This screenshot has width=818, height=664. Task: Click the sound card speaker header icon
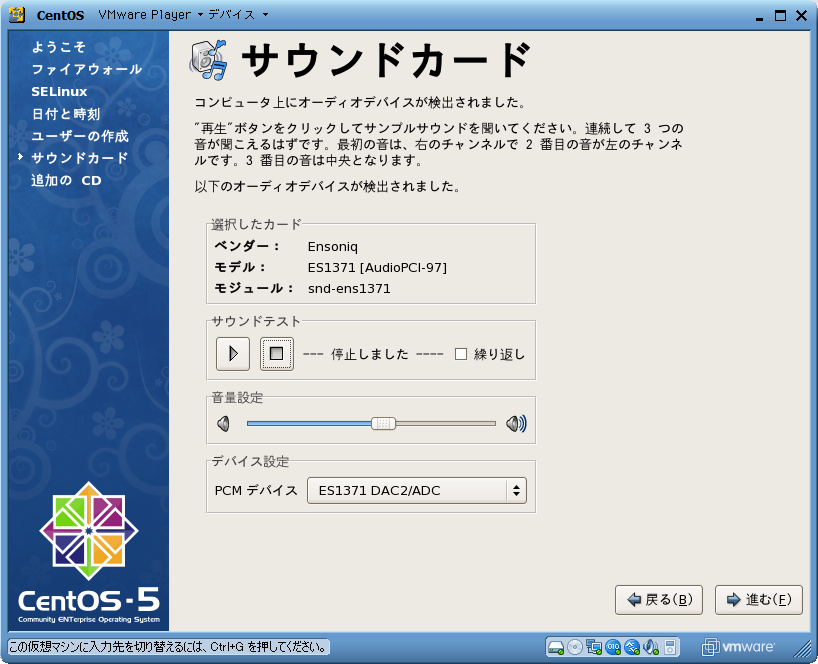(x=209, y=59)
